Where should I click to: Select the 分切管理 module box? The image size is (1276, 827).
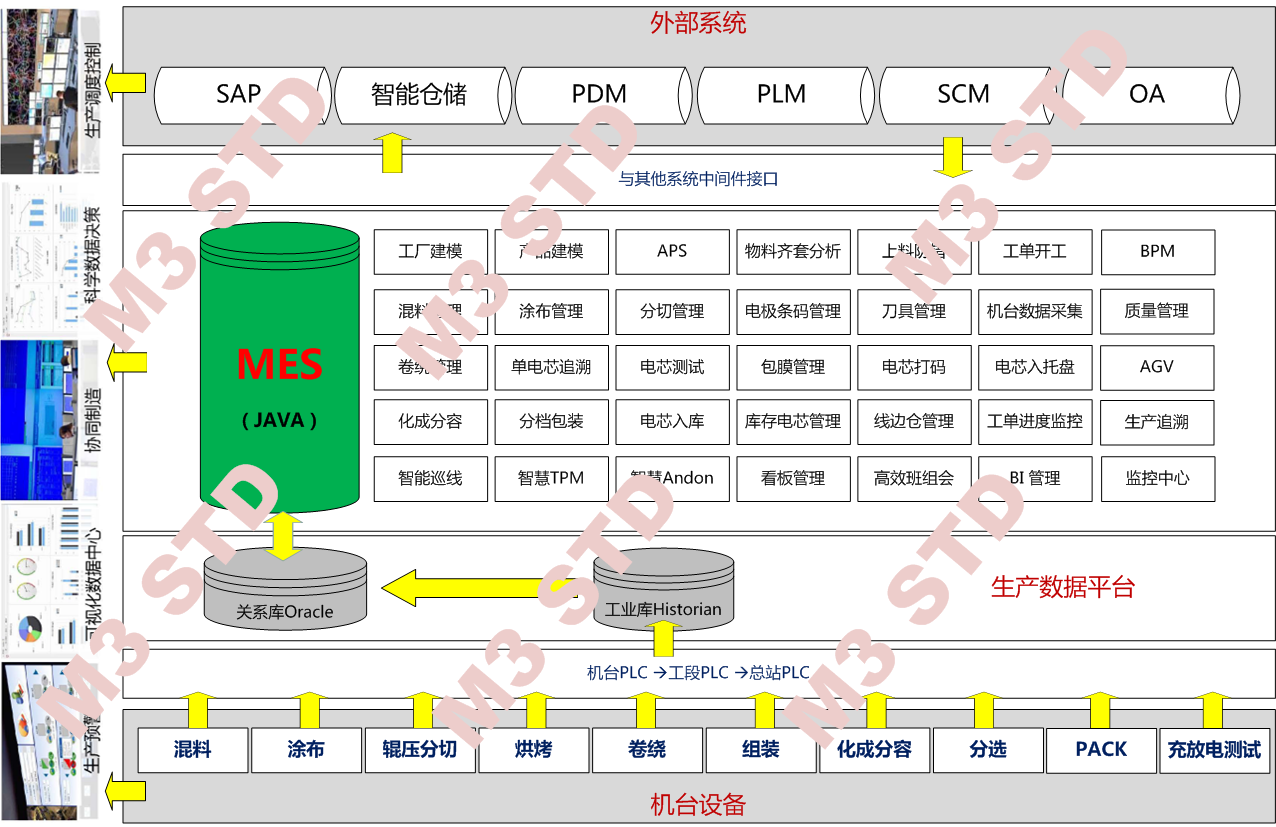tap(672, 311)
